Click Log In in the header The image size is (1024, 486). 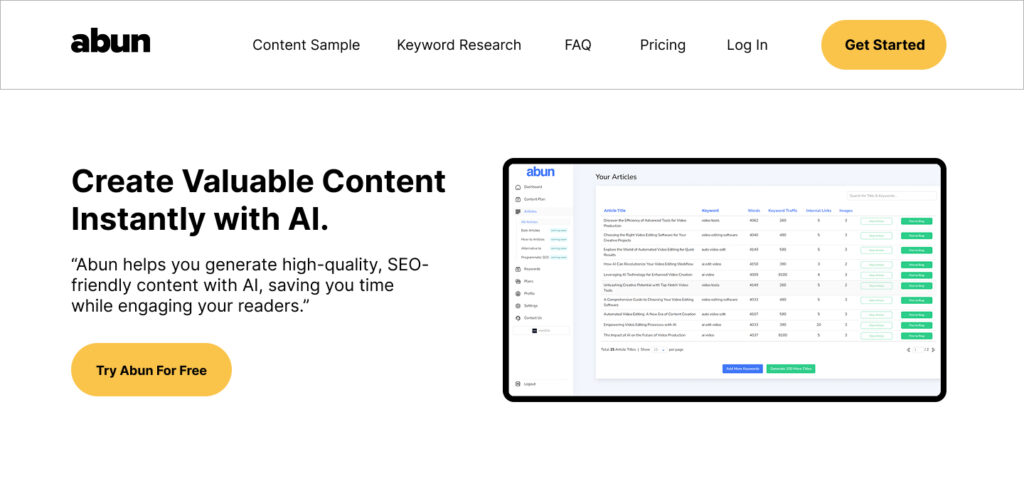pos(747,45)
